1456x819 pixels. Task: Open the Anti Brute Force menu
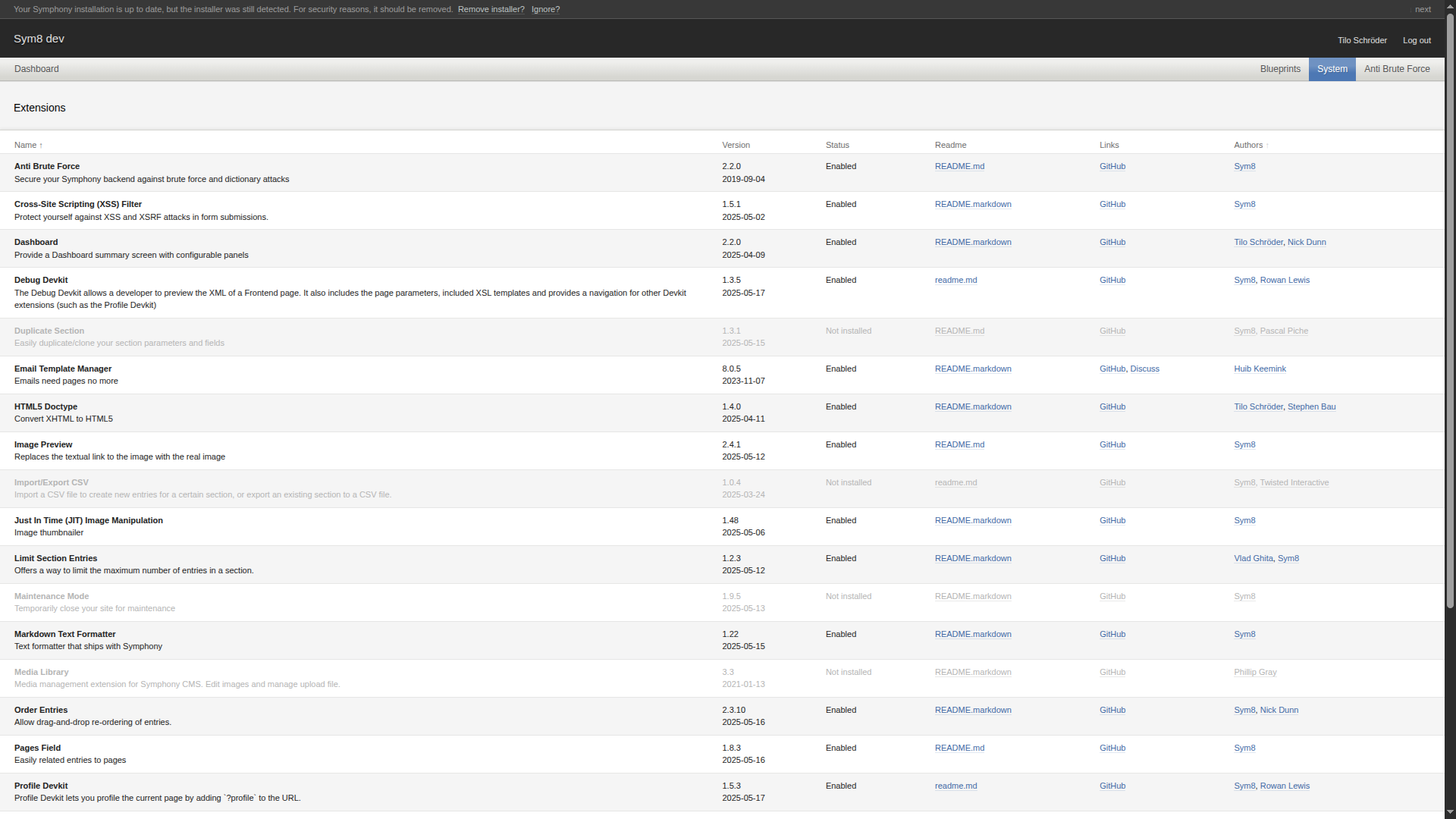(1397, 69)
